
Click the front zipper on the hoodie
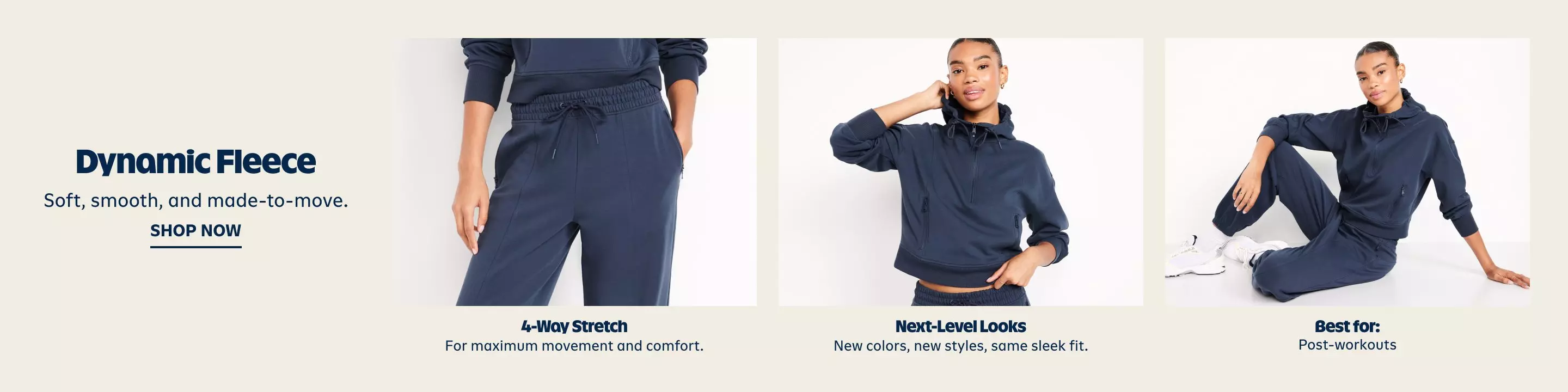[x=973, y=164]
